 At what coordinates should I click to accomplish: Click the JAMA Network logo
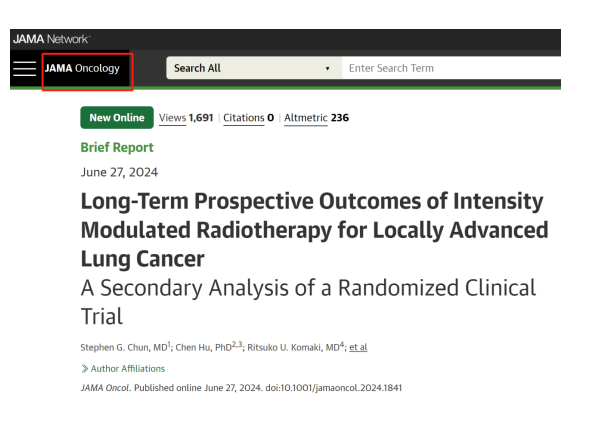point(52,39)
